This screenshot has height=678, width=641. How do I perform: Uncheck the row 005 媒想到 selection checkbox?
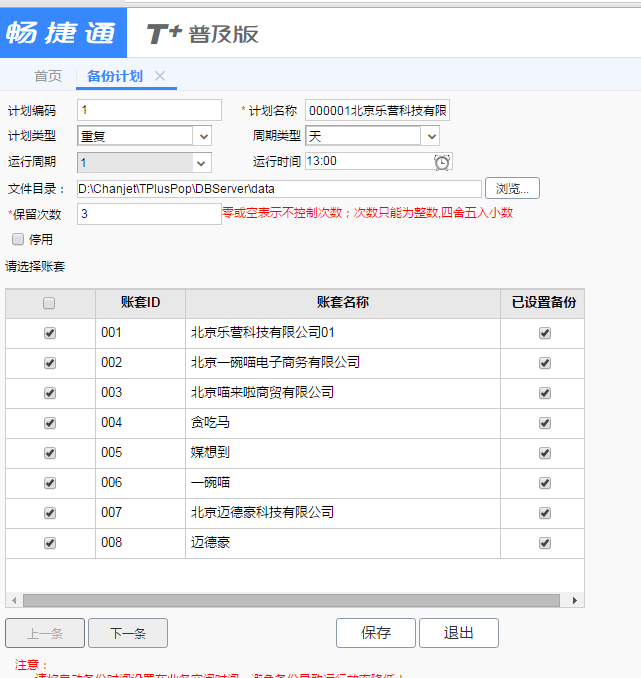click(x=50, y=453)
